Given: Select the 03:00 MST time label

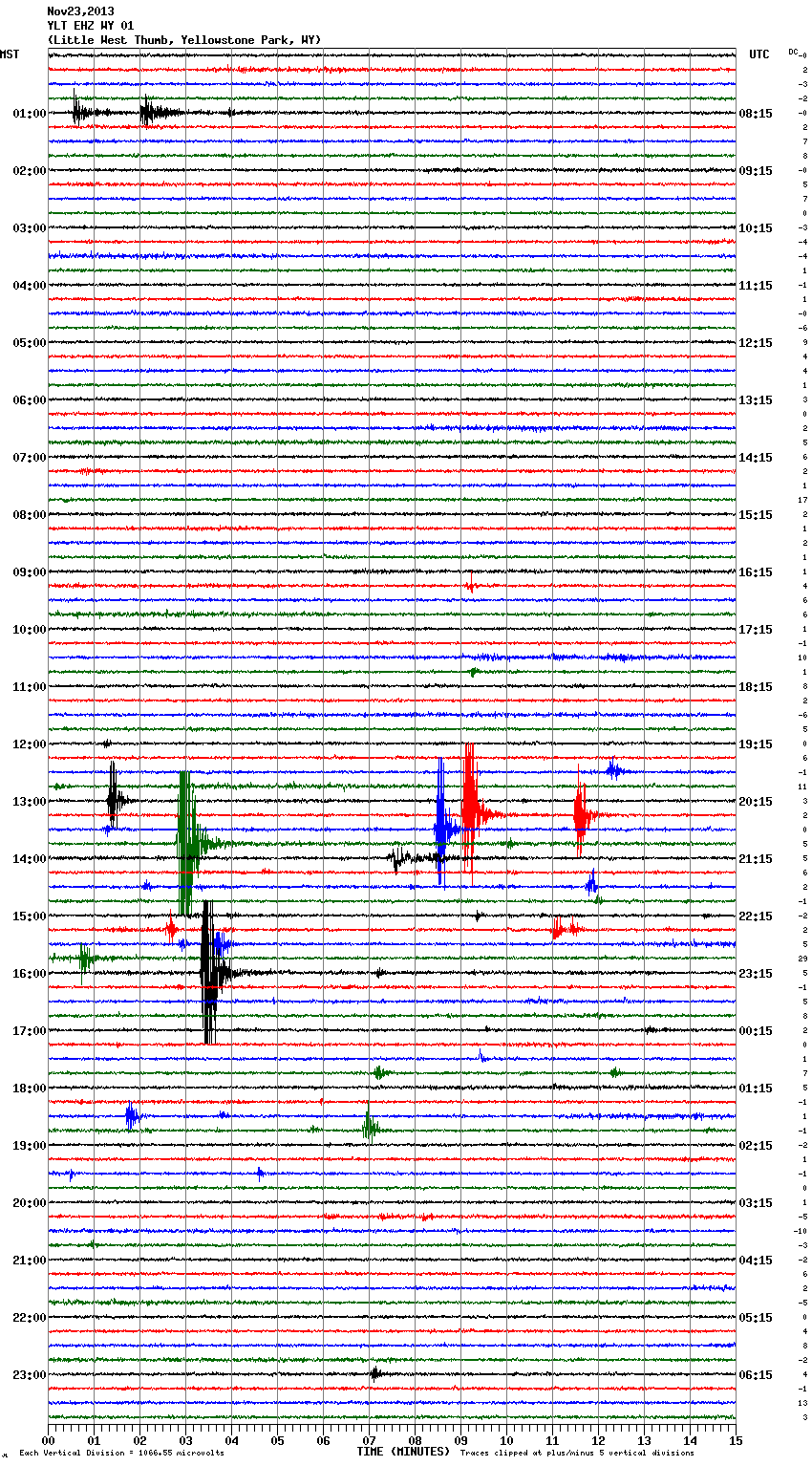Looking at the screenshot, I should (x=29, y=228).
